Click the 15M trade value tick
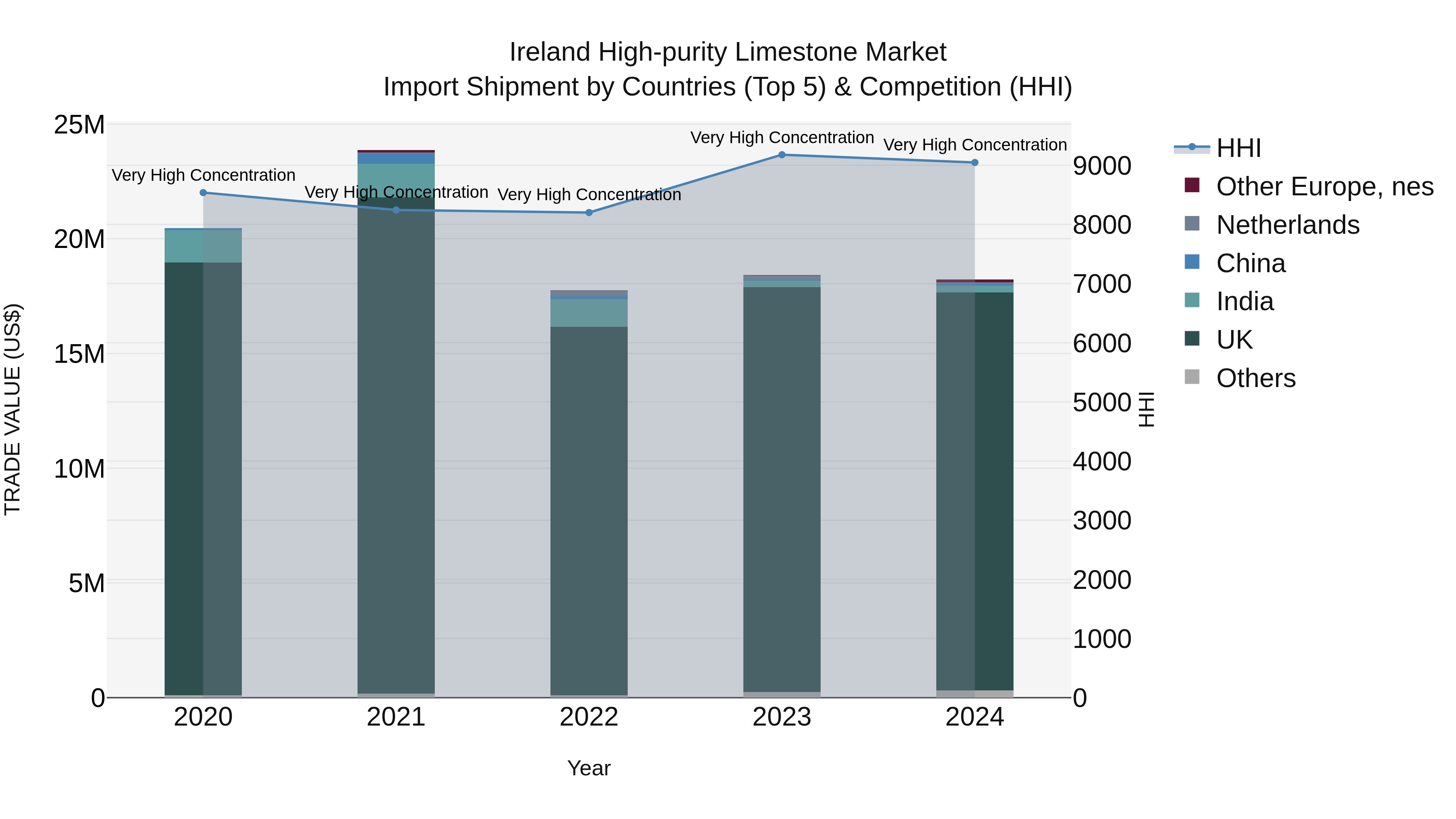This screenshot has width=1456, height=819. (x=79, y=354)
